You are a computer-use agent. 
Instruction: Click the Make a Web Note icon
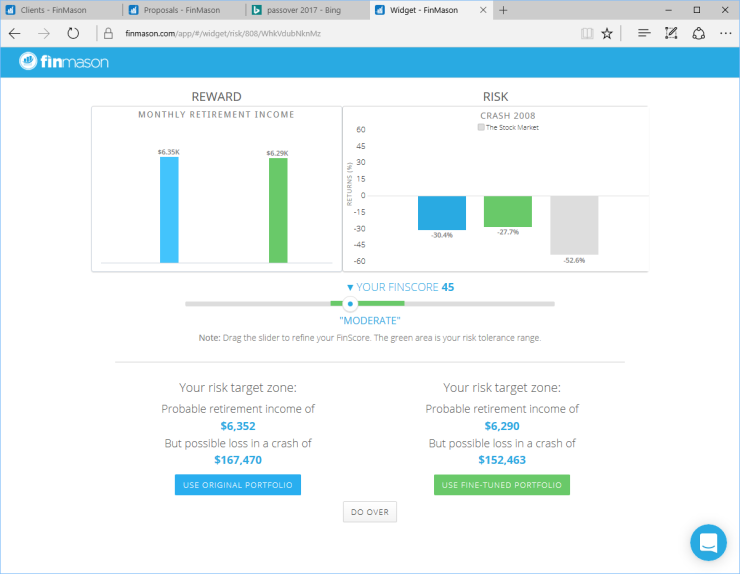pyautogui.click(x=671, y=33)
